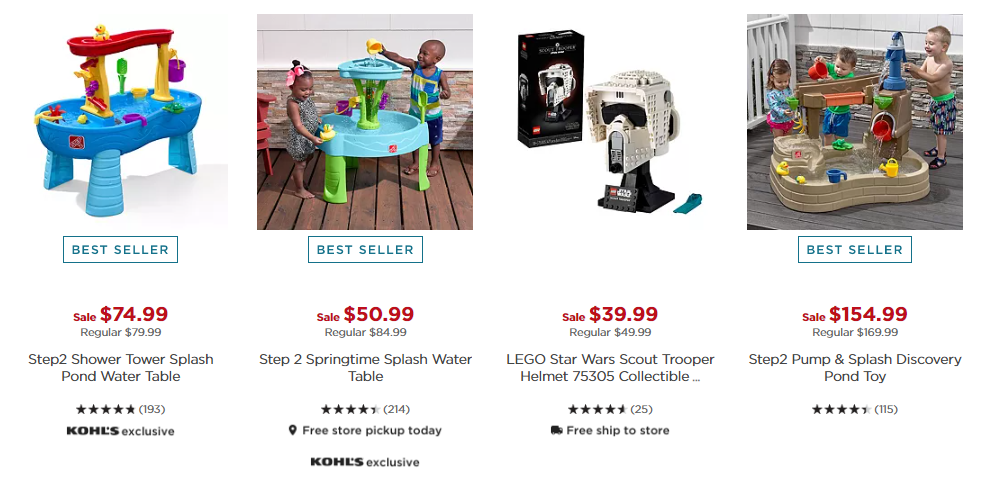Open the Step2 Pump & Splash Discovery Pond Toy title
The image size is (991, 498).
[855, 368]
